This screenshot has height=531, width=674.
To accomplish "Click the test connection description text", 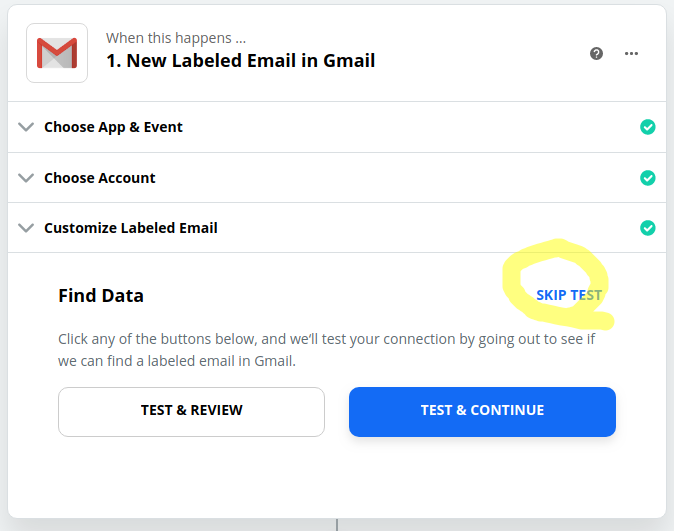I will pos(327,350).
